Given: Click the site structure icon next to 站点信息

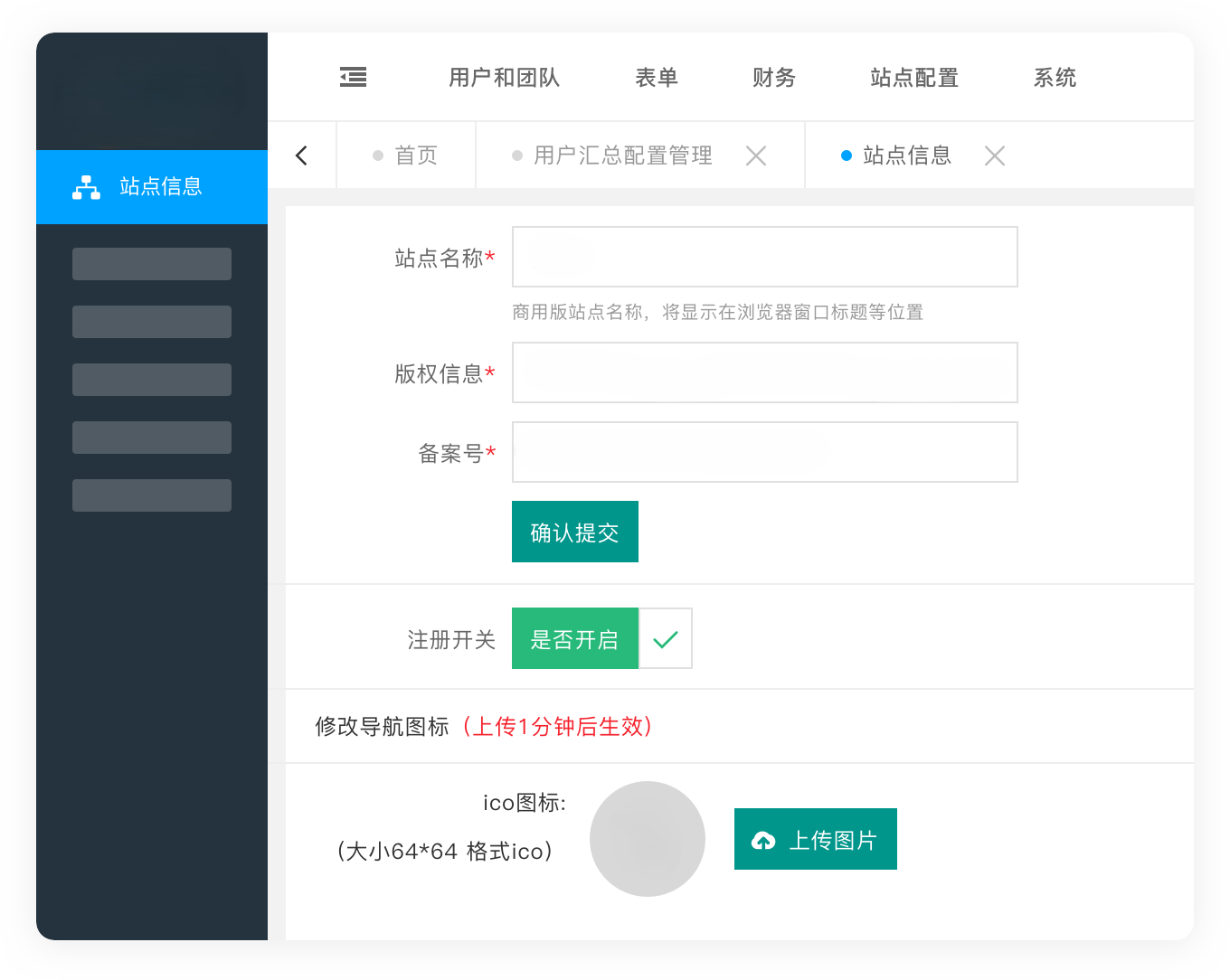Looking at the screenshot, I should [86, 187].
